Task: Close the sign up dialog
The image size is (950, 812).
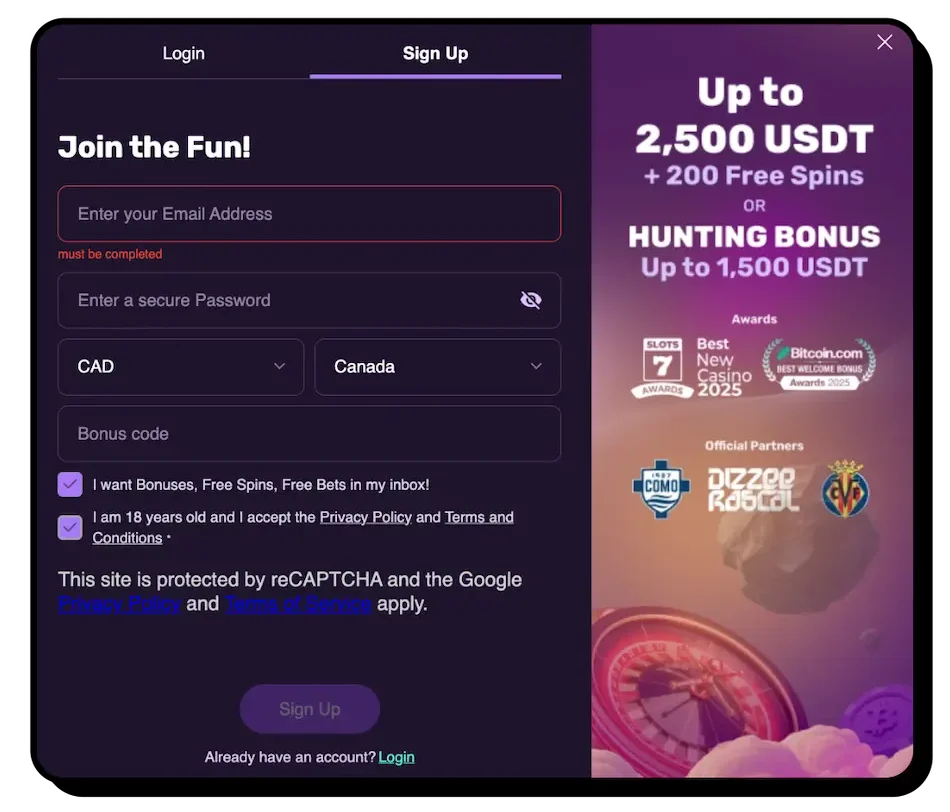Action: pos(885,42)
